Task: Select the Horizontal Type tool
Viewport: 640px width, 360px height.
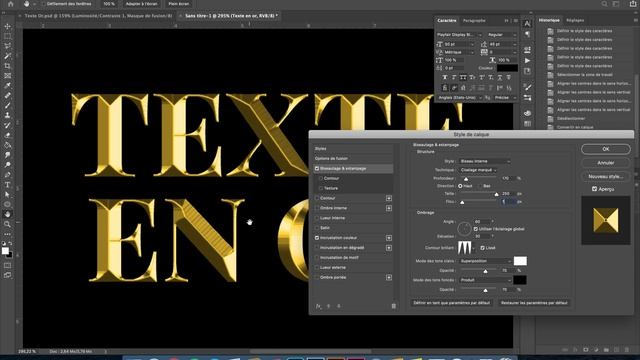Action: point(7,184)
